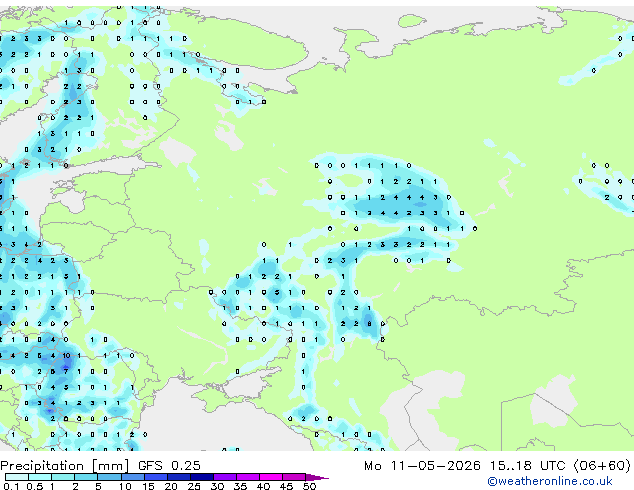Select the 10–15 mm blue legend swatch
This screenshot has width=634, height=490.
coord(133,477)
